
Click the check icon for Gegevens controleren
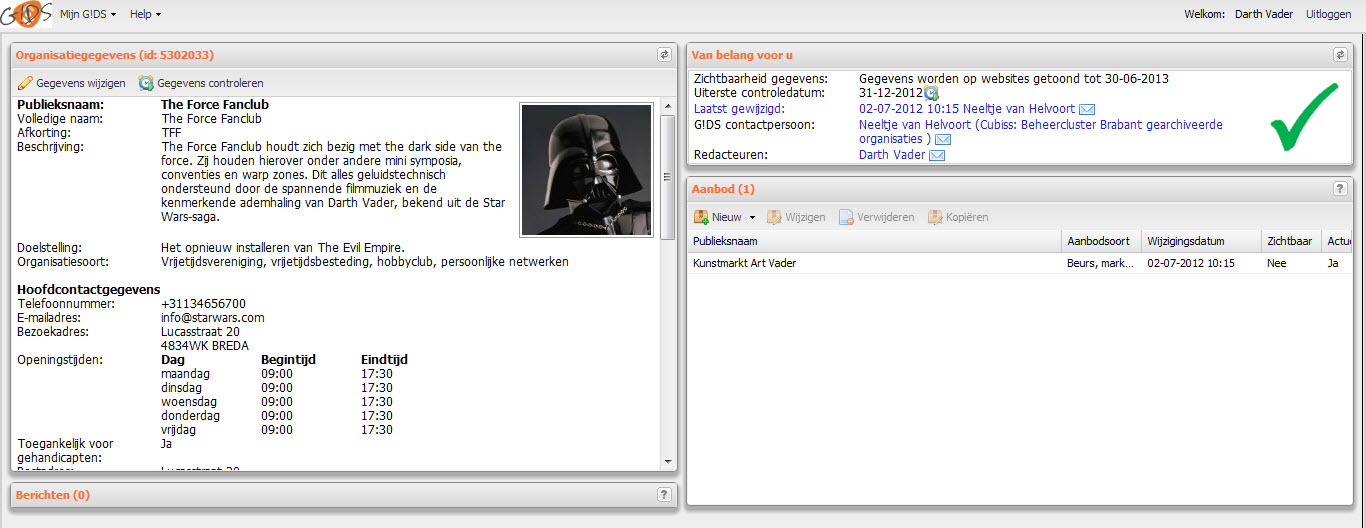(x=146, y=83)
